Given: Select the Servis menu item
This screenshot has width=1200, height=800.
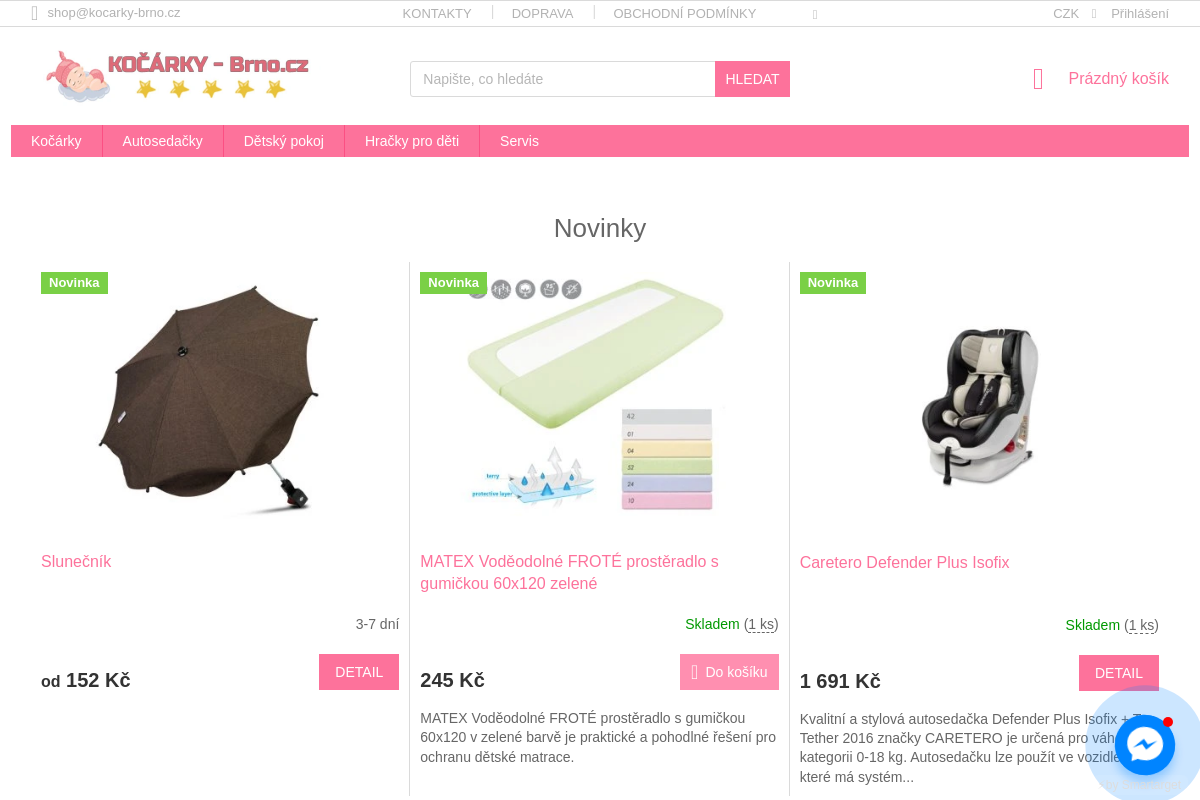Looking at the screenshot, I should click(x=520, y=141).
